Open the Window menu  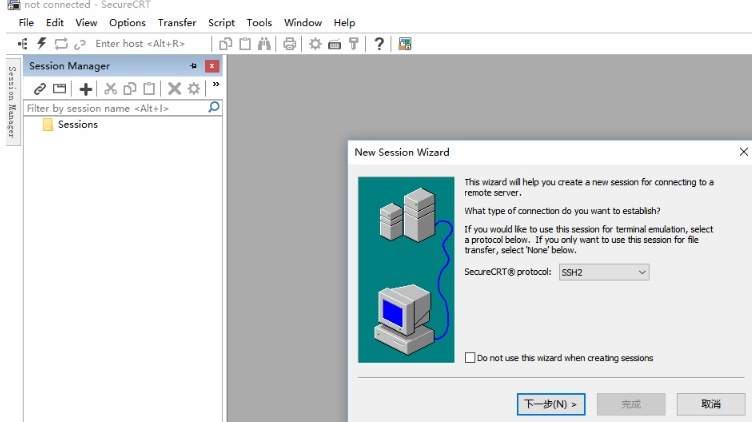pos(303,23)
